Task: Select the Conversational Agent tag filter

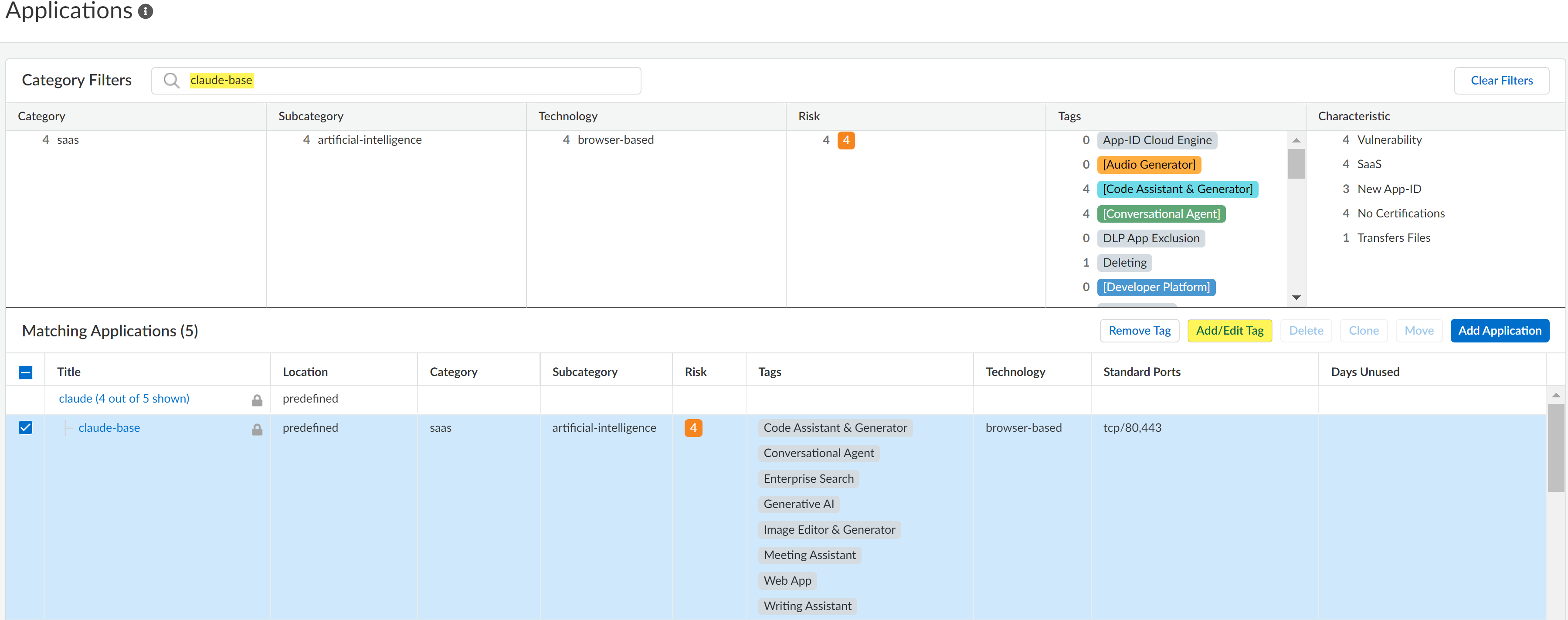Action: 1161,213
